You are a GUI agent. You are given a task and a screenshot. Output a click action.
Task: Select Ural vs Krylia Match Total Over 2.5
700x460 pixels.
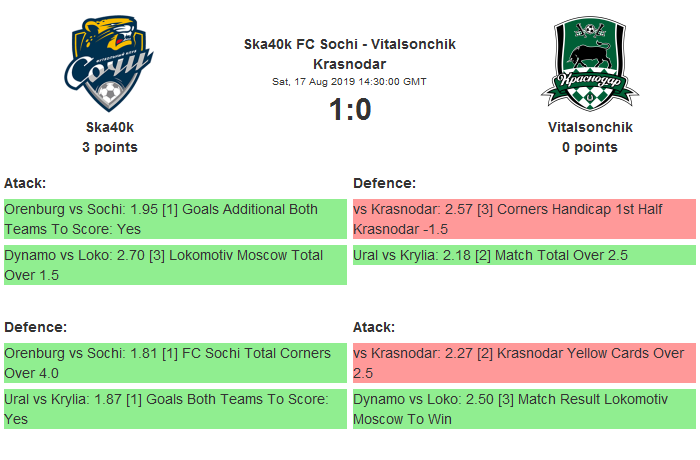(524, 256)
